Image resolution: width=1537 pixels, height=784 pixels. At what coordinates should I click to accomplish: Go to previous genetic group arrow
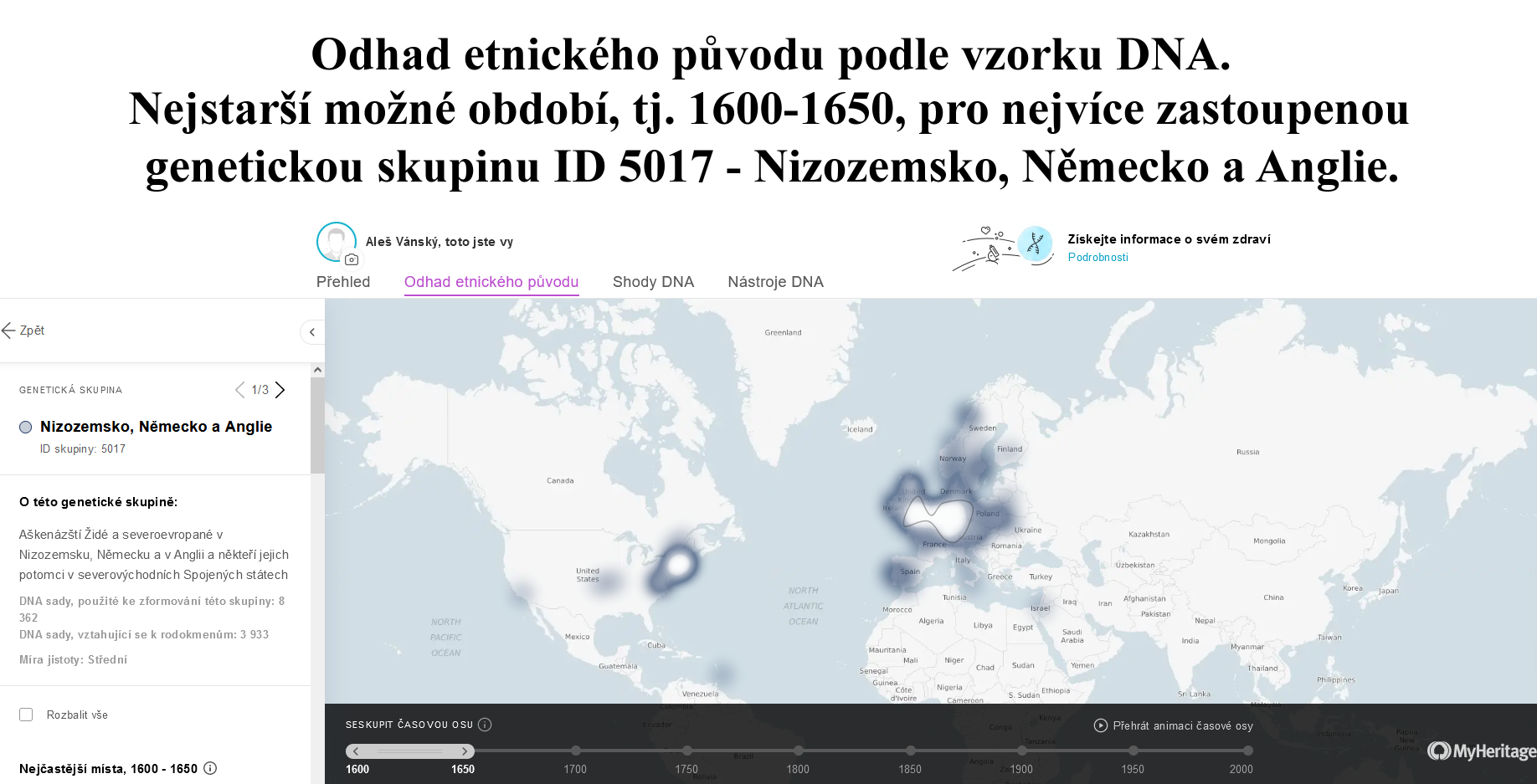(x=240, y=390)
